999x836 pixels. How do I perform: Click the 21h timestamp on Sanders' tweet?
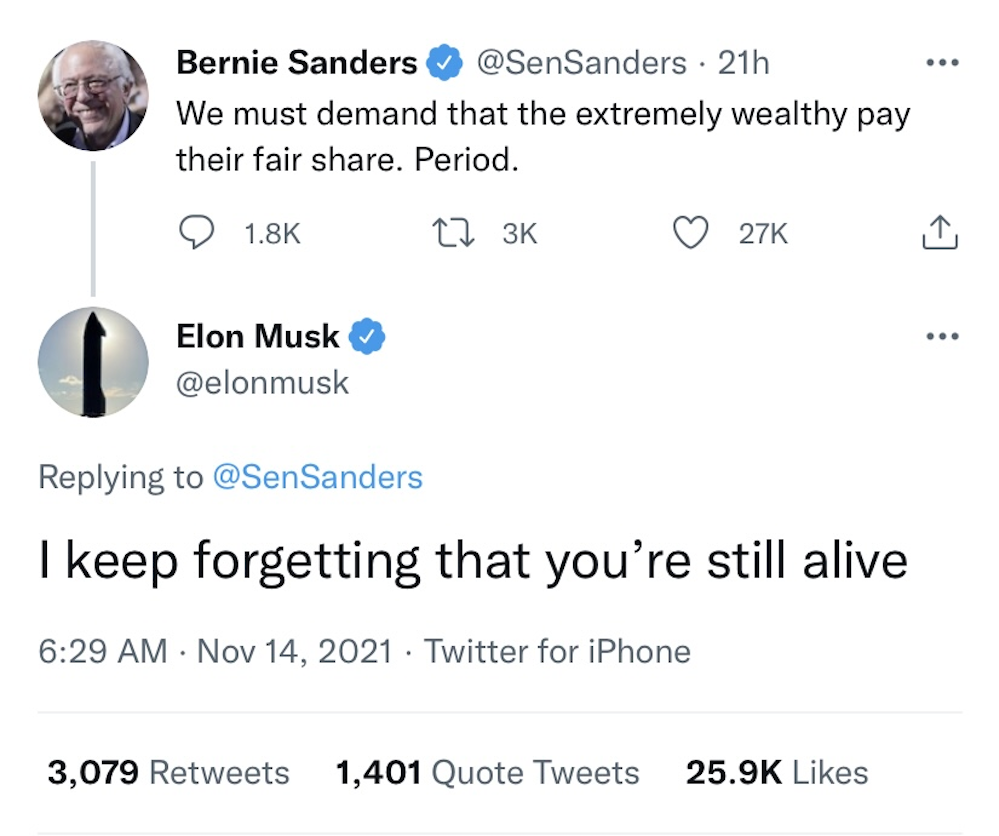click(x=744, y=64)
